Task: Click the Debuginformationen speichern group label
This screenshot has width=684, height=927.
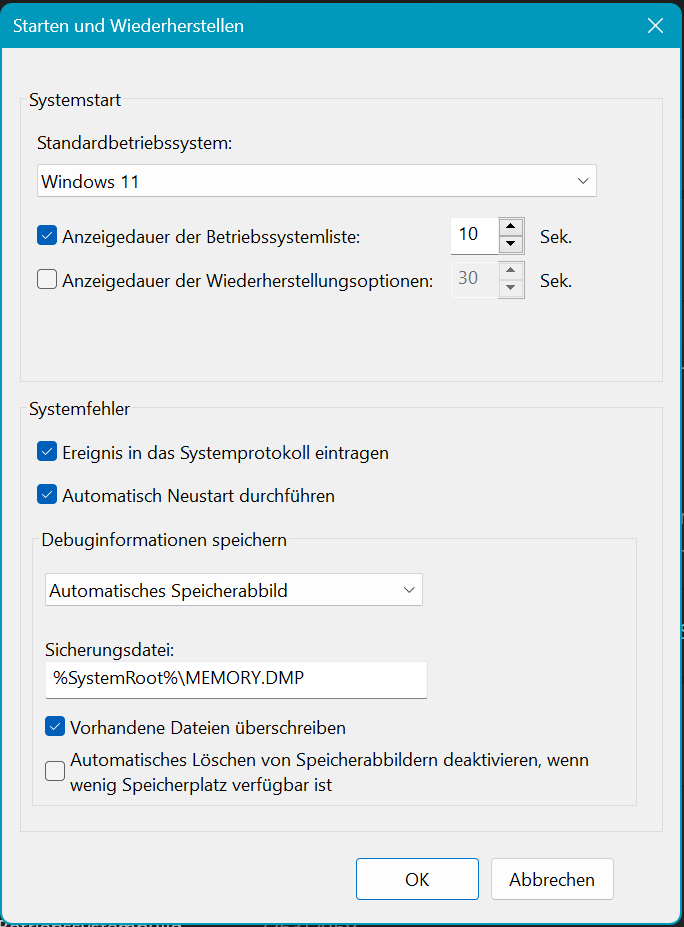Action: (x=164, y=540)
